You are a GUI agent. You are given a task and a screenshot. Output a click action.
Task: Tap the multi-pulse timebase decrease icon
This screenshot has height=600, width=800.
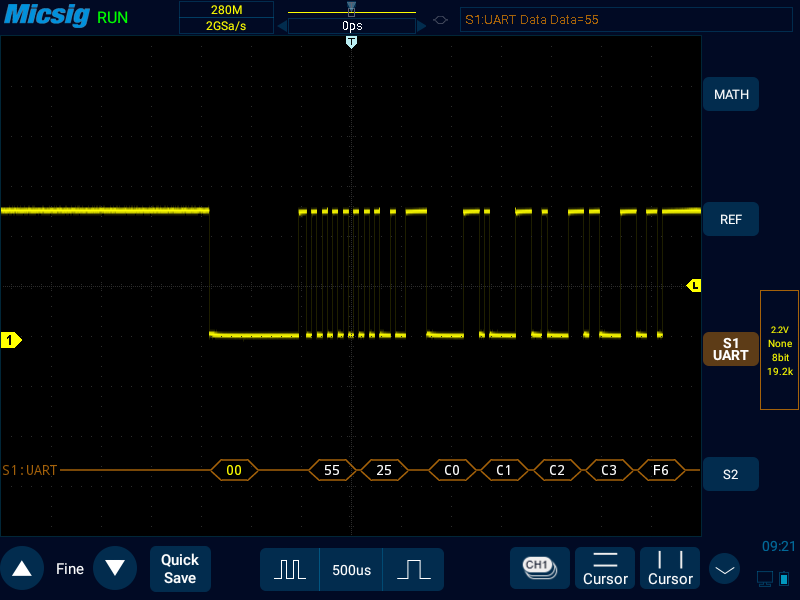290,569
